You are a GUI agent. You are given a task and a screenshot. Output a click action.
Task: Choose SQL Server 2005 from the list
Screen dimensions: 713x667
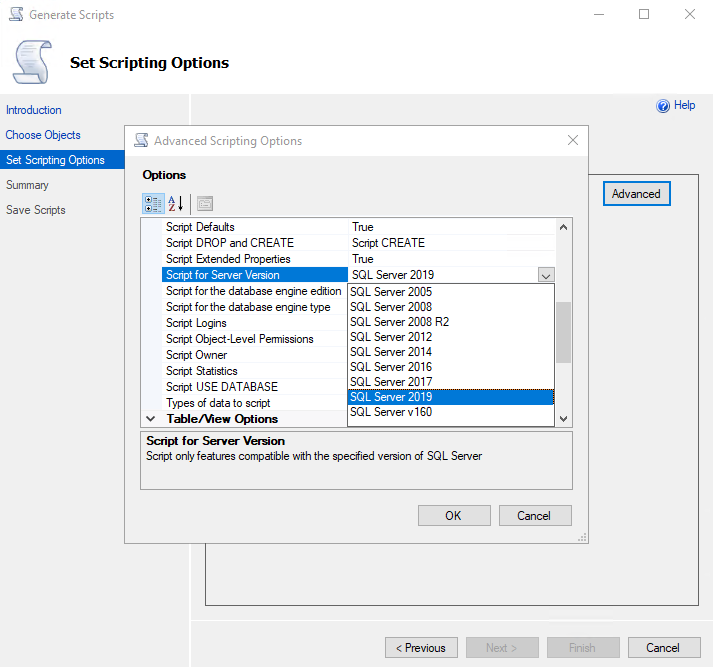pyautogui.click(x=451, y=291)
